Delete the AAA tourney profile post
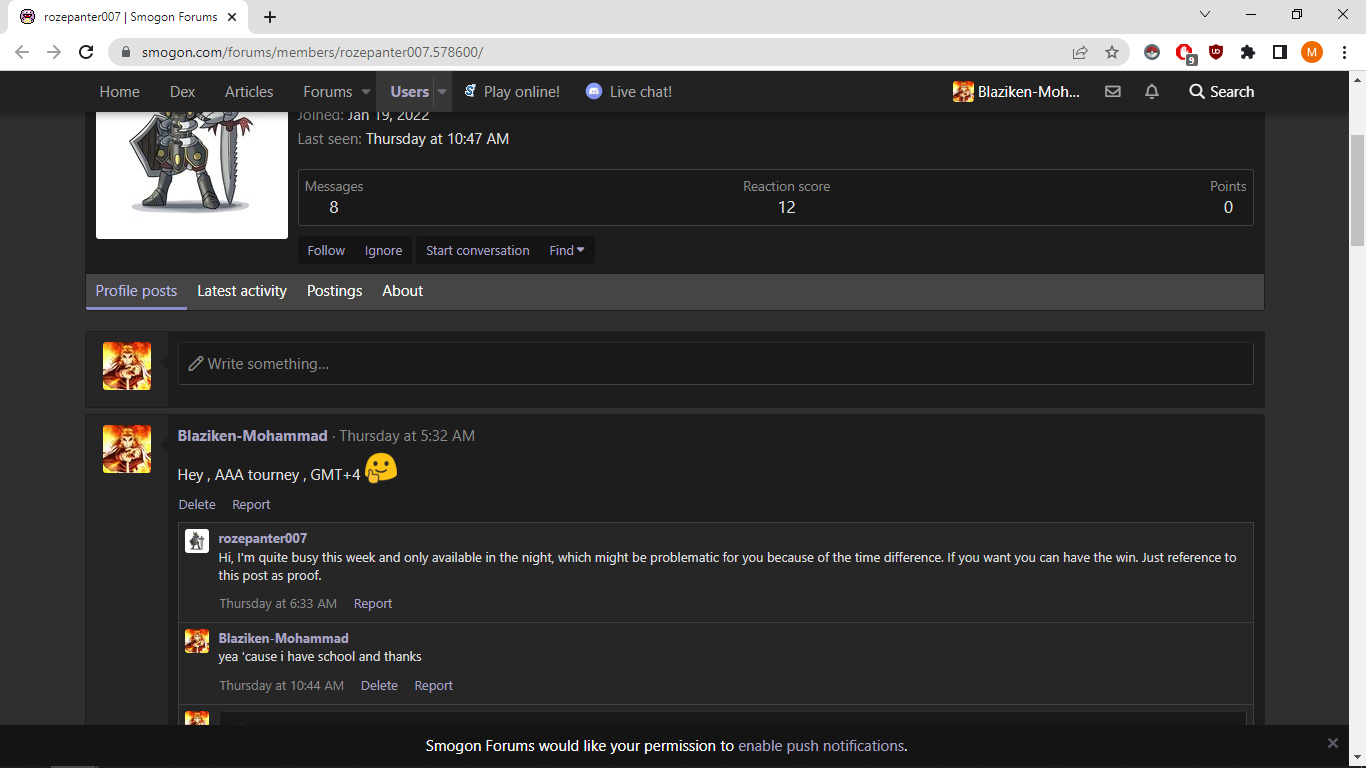 coord(197,505)
